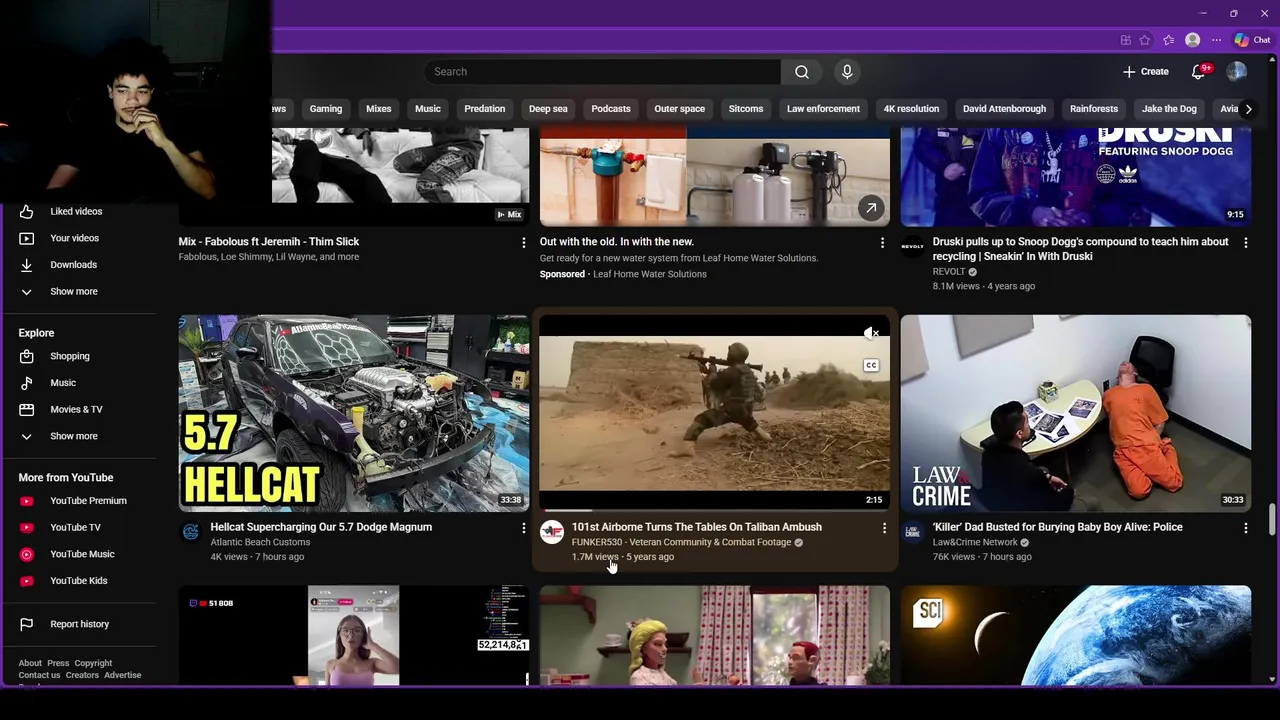Image resolution: width=1280 pixels, height=720 pixels.
Task: Open ad external link arrow icon
Action: tap(871, 209)
